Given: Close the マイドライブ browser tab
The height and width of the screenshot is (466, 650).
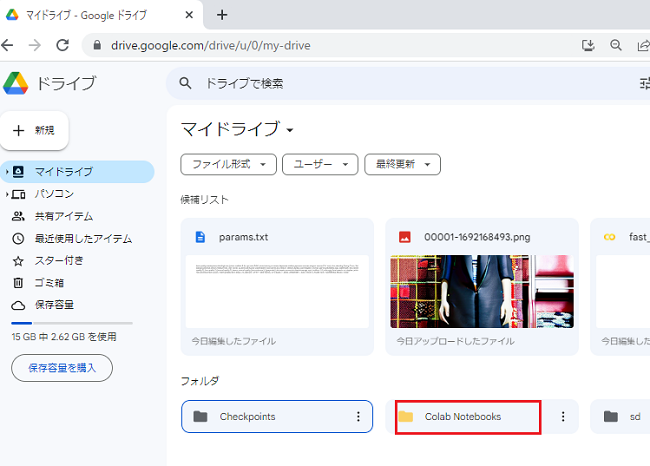Looking at the screenshot, I should (x=189, y=15).
